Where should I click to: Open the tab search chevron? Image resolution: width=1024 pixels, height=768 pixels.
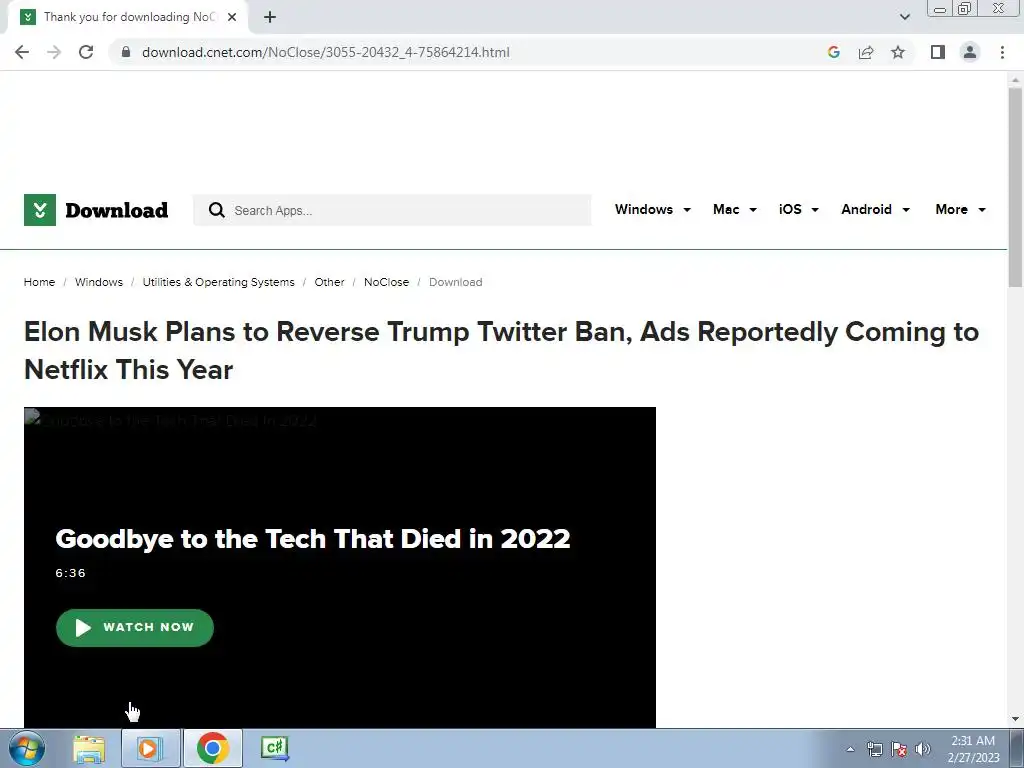tap(904, 17)
